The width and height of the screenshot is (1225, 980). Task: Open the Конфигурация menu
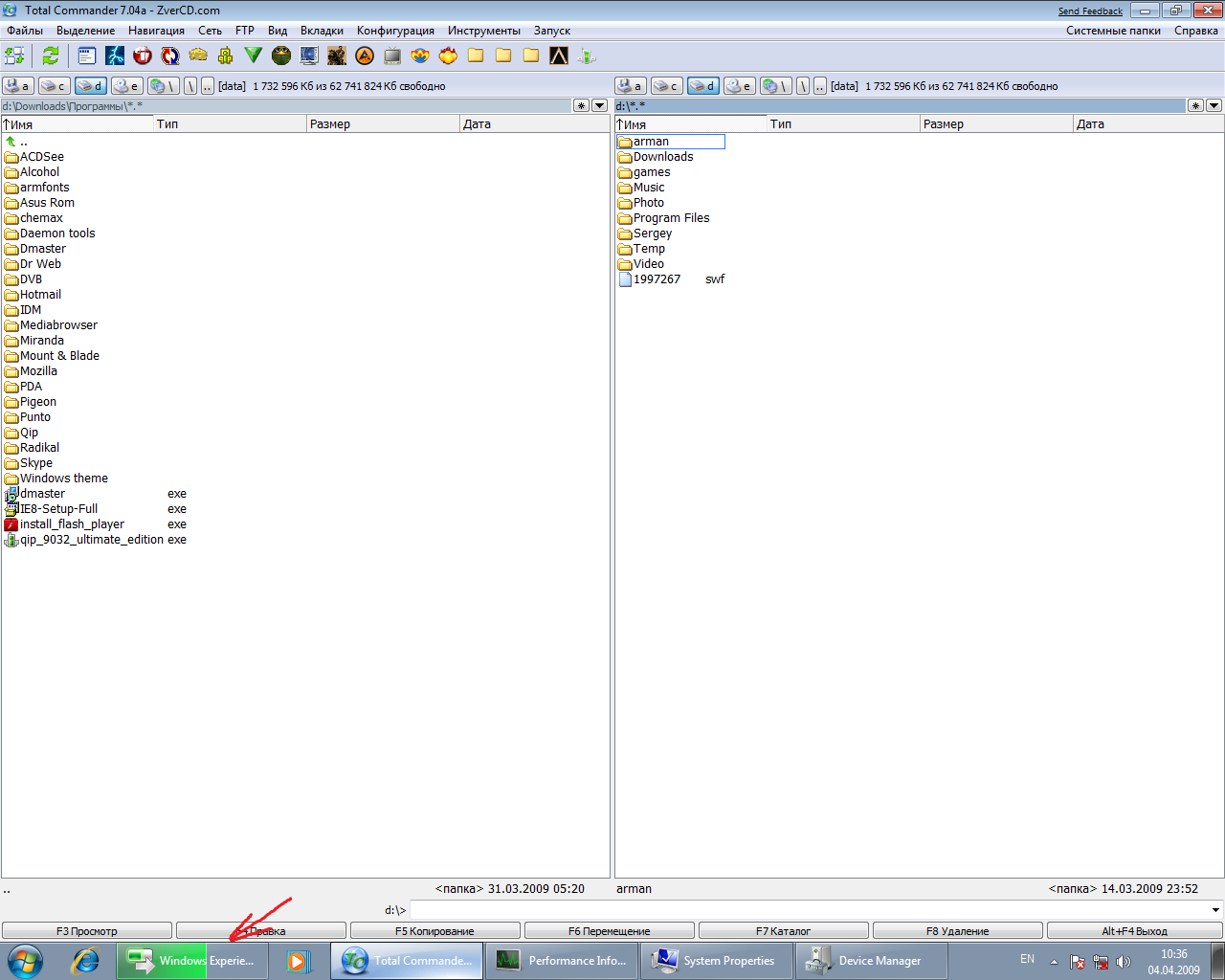(395, 31)
